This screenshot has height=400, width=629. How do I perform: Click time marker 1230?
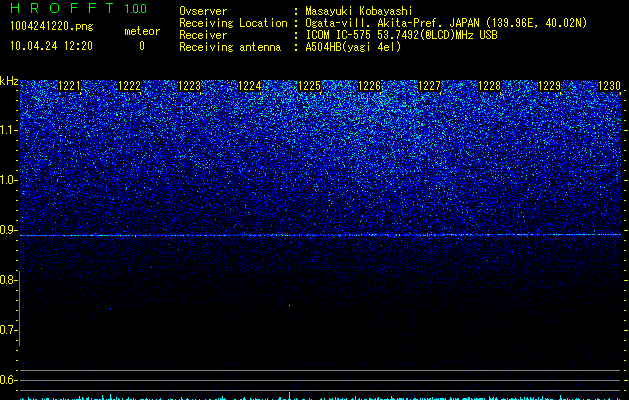tap(609, 86)
